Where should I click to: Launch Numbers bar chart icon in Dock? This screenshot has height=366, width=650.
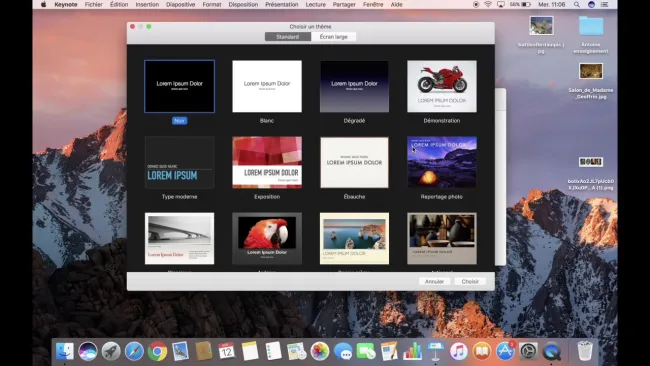[412, 351]
